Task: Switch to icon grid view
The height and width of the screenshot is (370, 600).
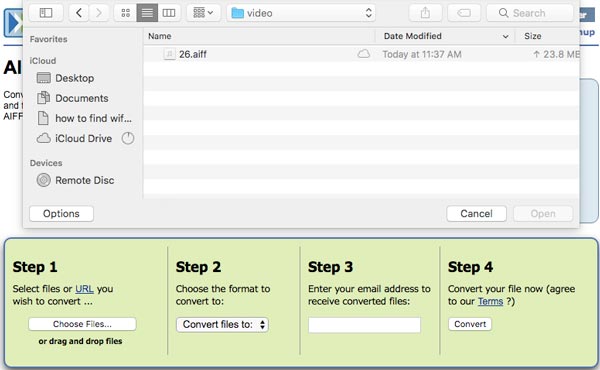Action: (126, 13)
